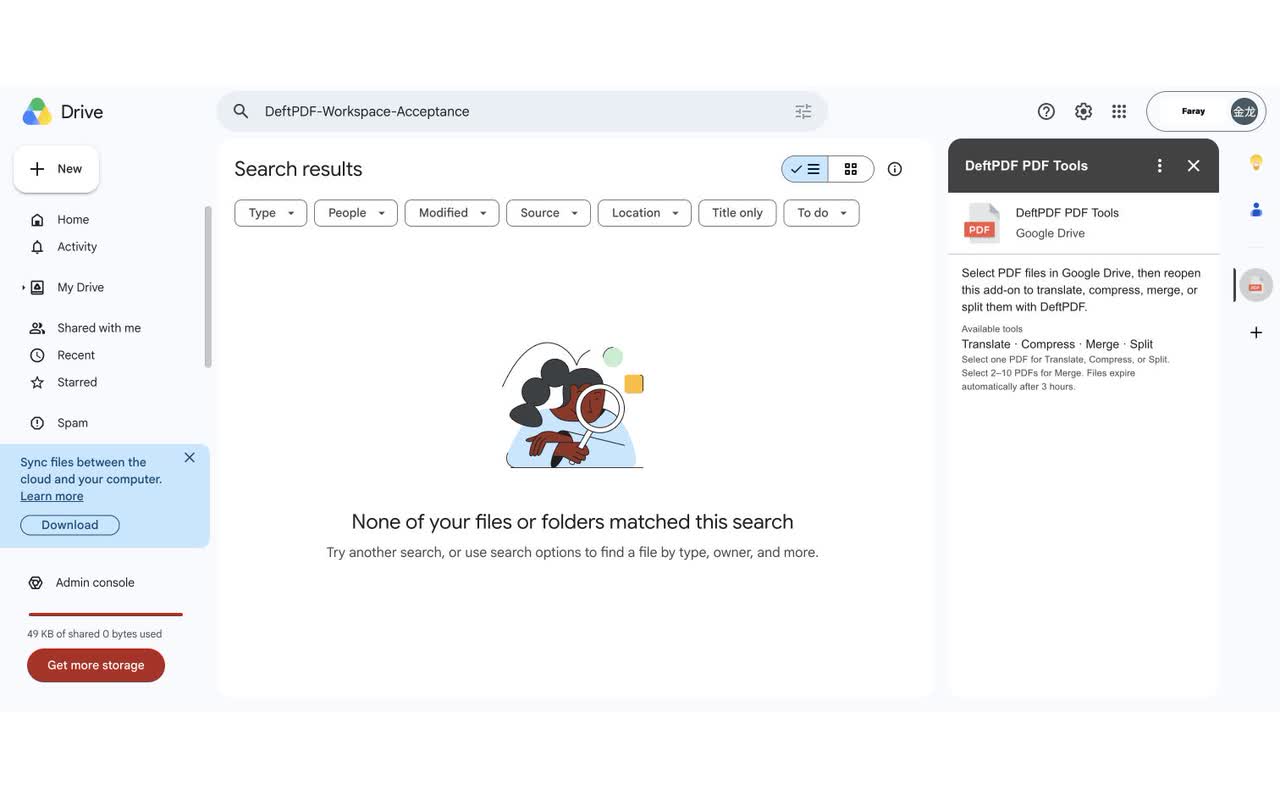Click the DeftPDF PDF Tools title text

(1026, 166)
